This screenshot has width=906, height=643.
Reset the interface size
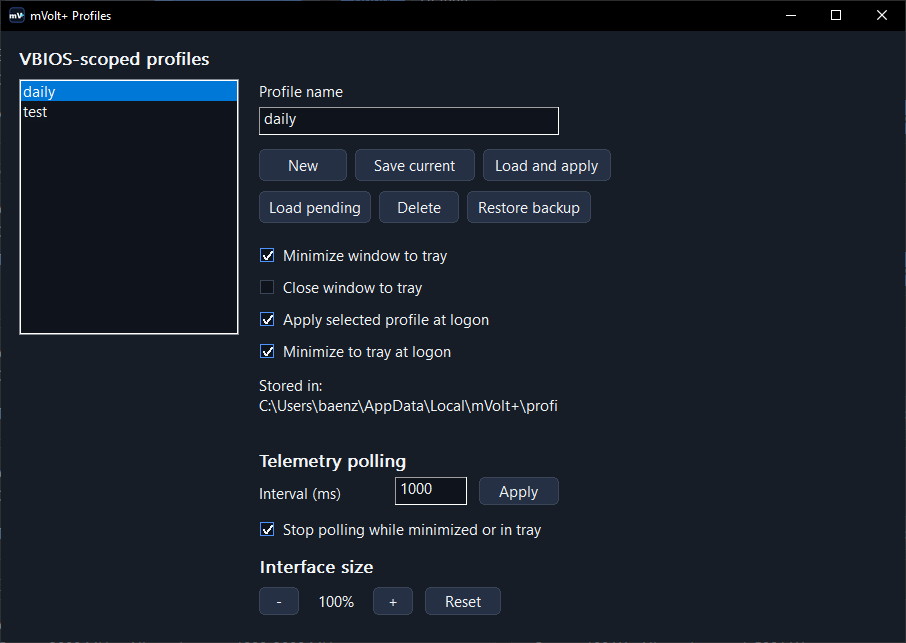(x=463, y=601)
